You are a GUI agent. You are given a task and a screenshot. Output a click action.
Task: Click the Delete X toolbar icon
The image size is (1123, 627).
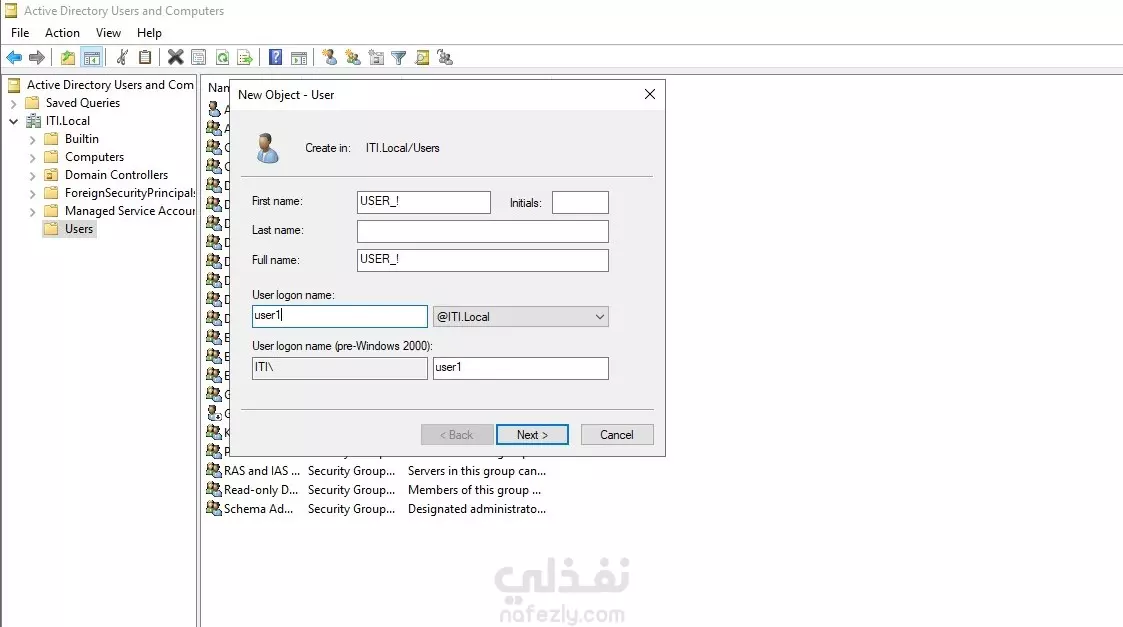(175, 57)
